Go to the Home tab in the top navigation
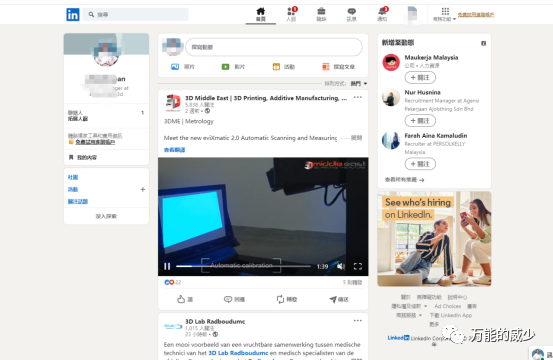 pyautogui.click(x=261, y=15)
